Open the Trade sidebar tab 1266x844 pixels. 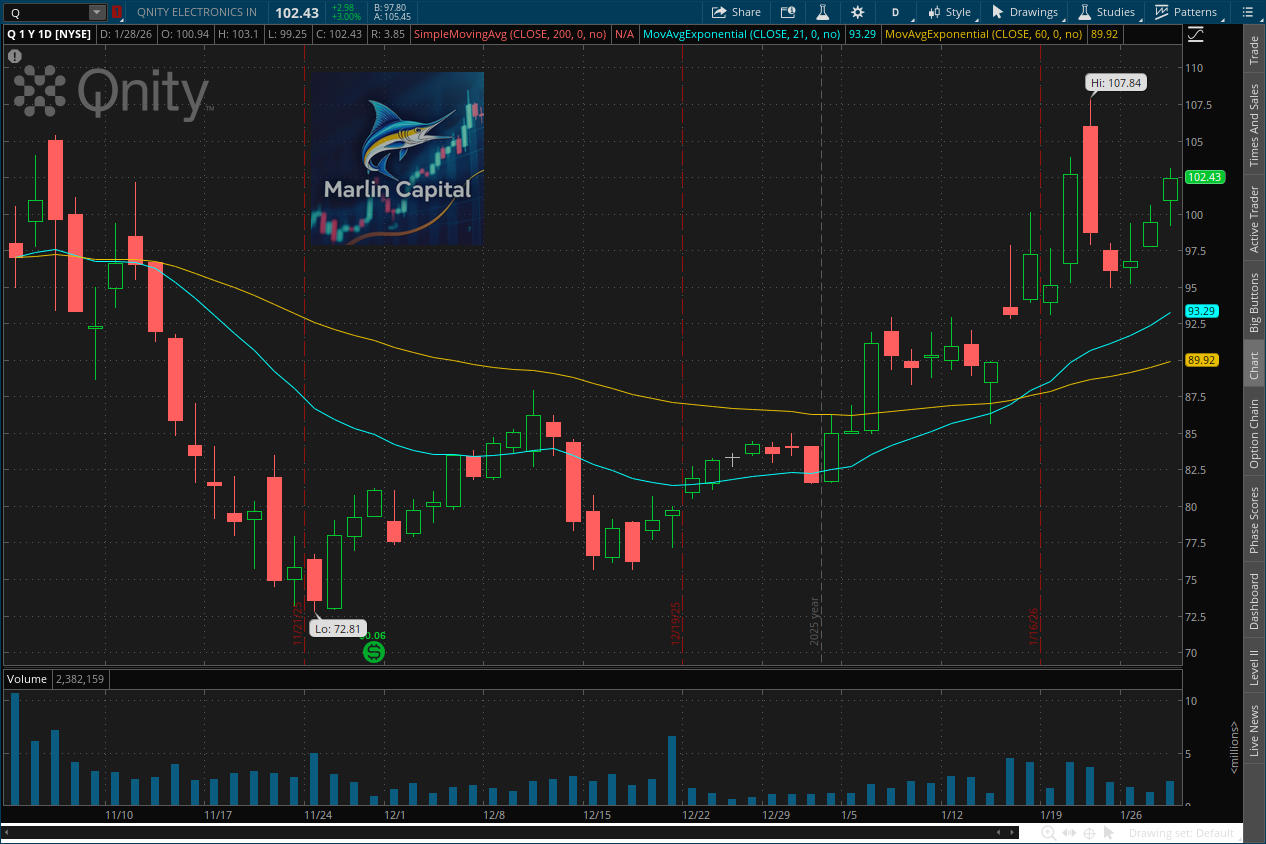pyautogui.click(x=1254, y=50)
